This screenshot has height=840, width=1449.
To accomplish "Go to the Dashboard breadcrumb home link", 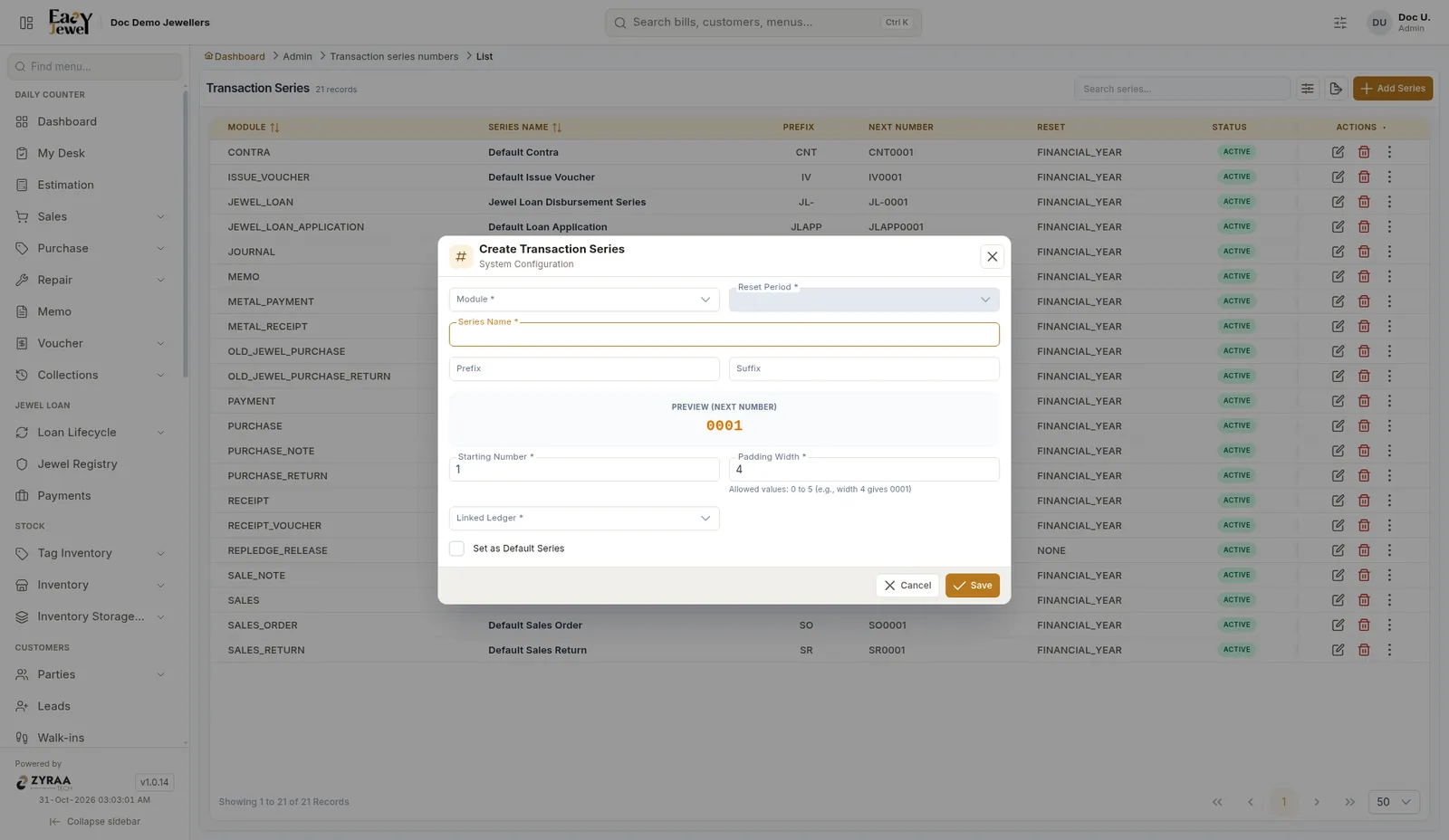I will (x=235, y=56).
